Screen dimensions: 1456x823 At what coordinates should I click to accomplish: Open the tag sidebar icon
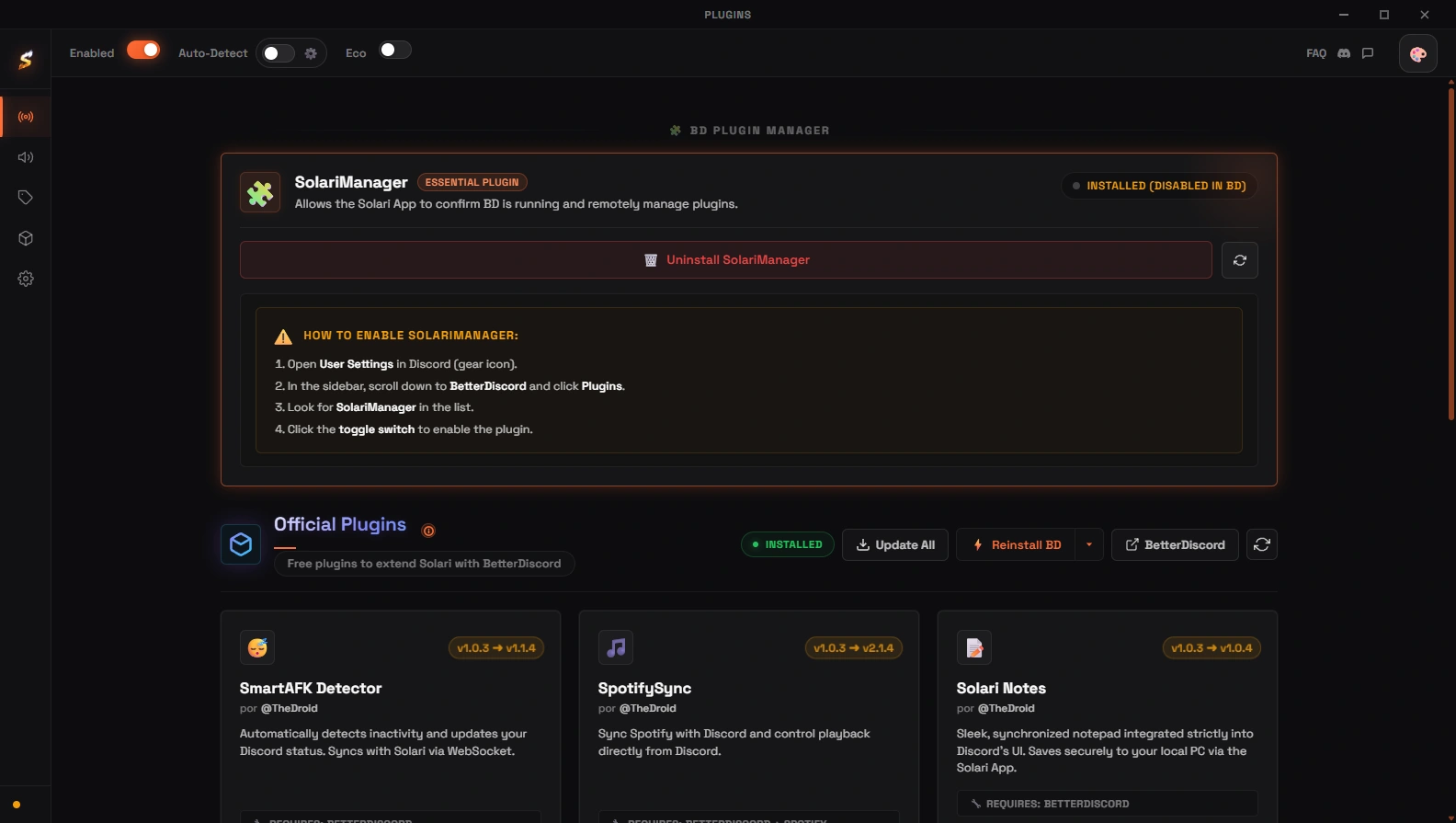26,198
